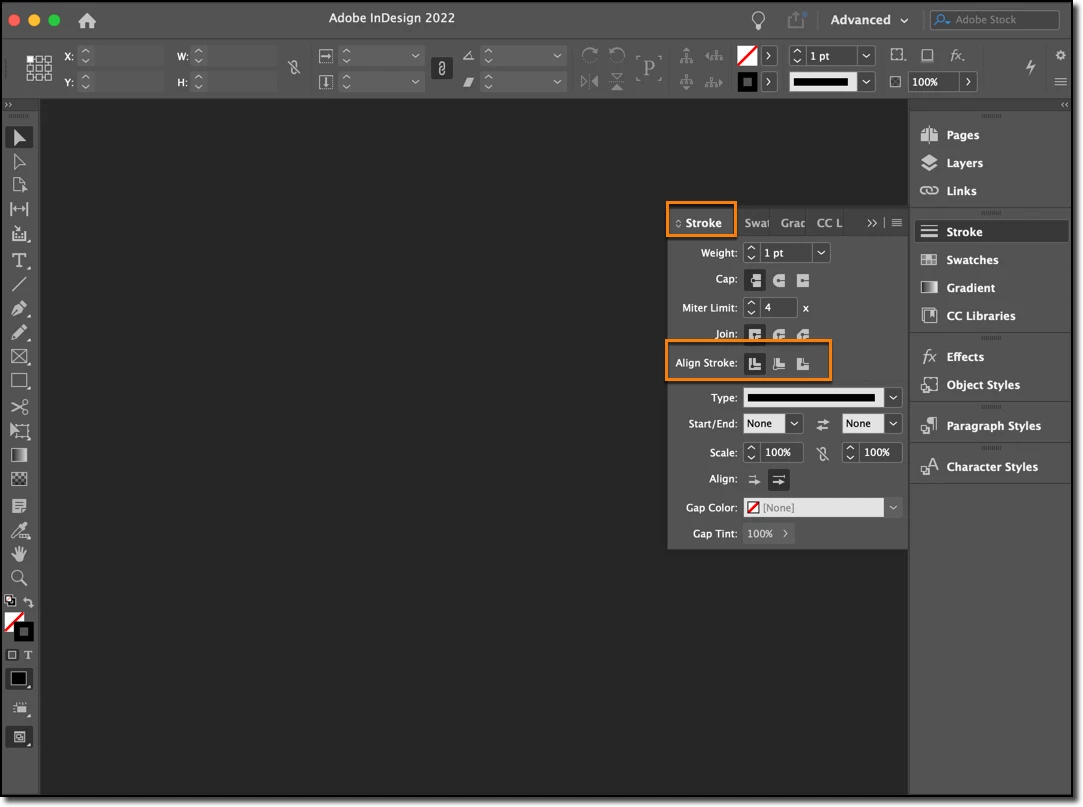Open control bar stroke style dropdown
This screenshot has width=1083, height=807.
point(866,82)
